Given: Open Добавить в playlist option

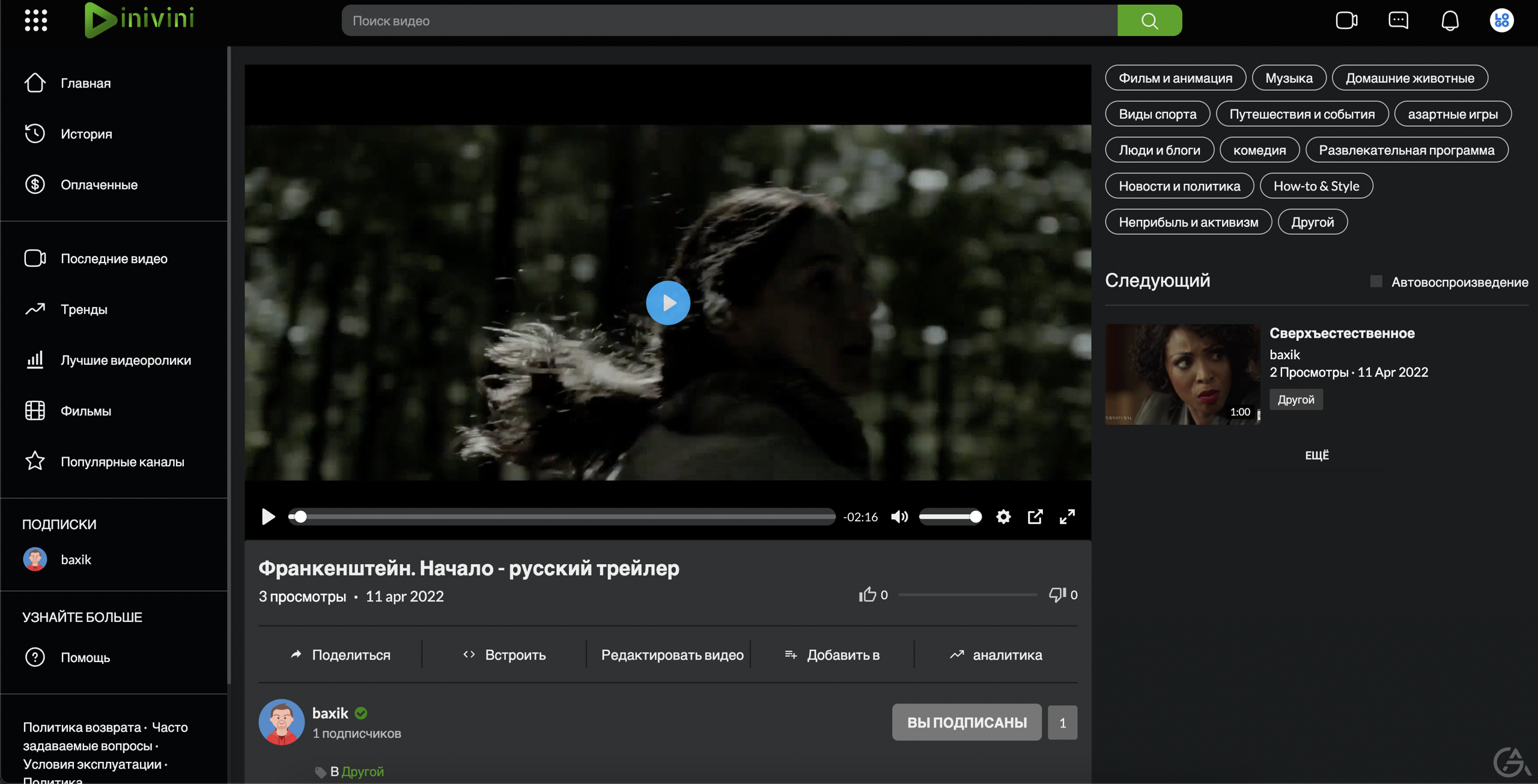Looking at the screenshot, I should click(832, 655).
